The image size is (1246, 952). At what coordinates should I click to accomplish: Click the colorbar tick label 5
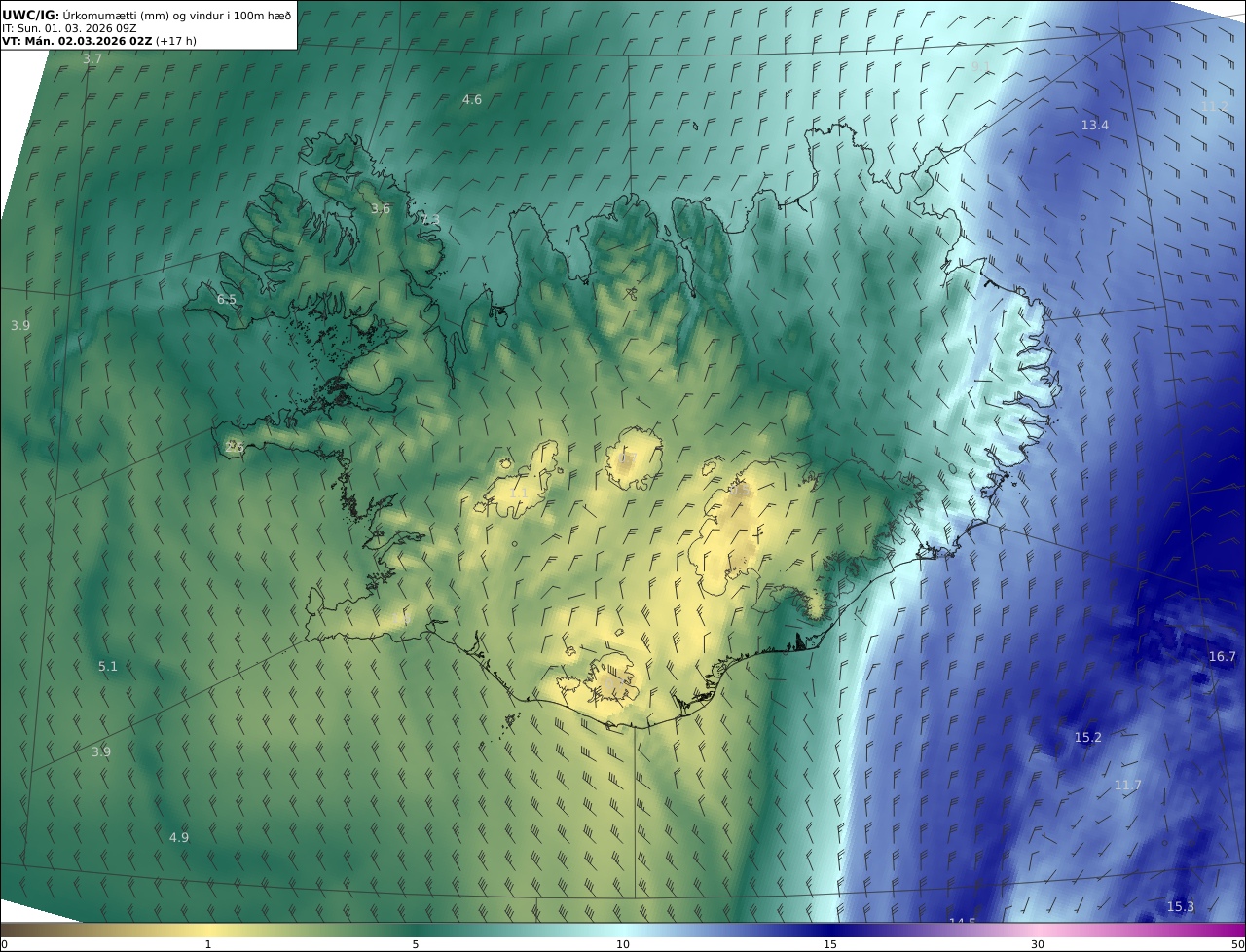[416, 944]
